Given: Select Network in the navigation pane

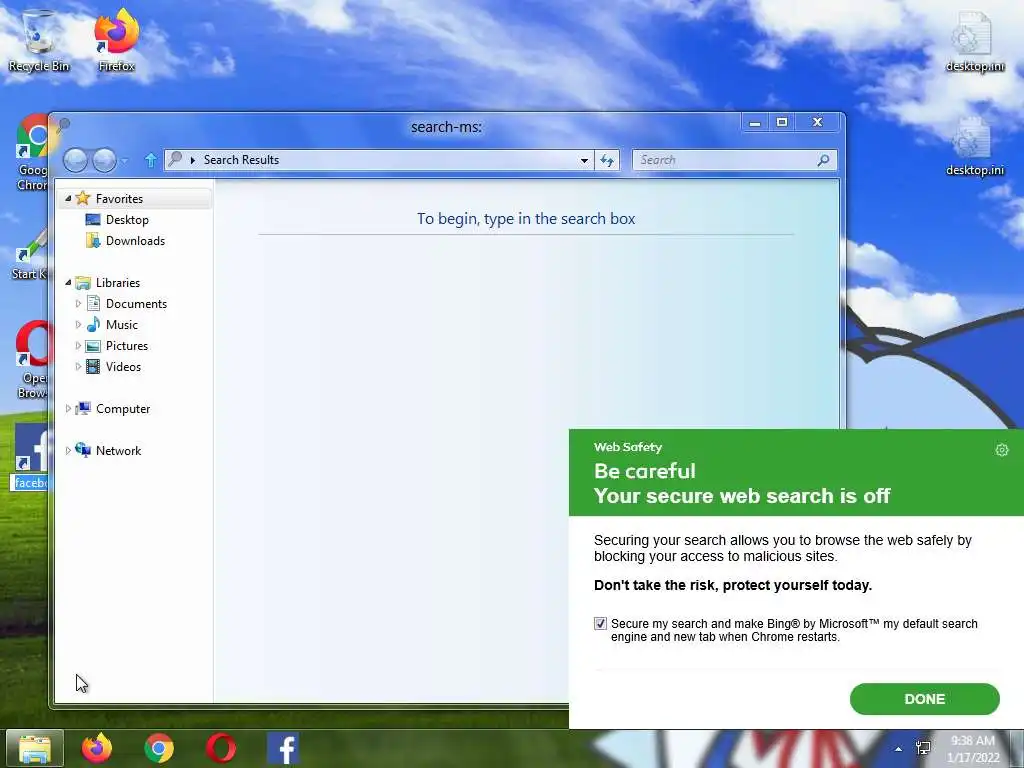Looking at the screenshot, I should [118, 451].
